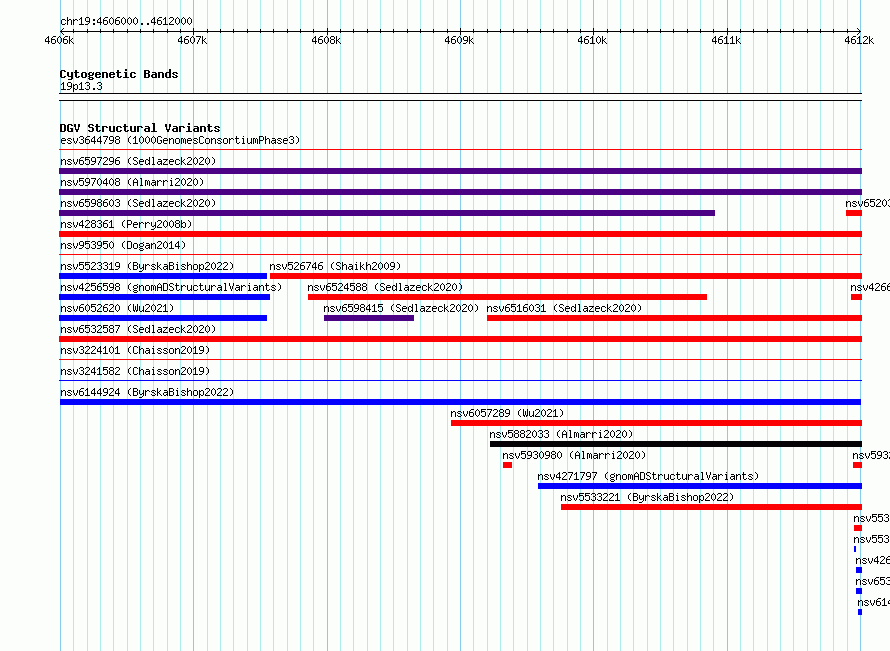The height and width of the screenshot is (651, 890).
Task: Click the 4607k ruler position label
Action: [x=192, y=40]
